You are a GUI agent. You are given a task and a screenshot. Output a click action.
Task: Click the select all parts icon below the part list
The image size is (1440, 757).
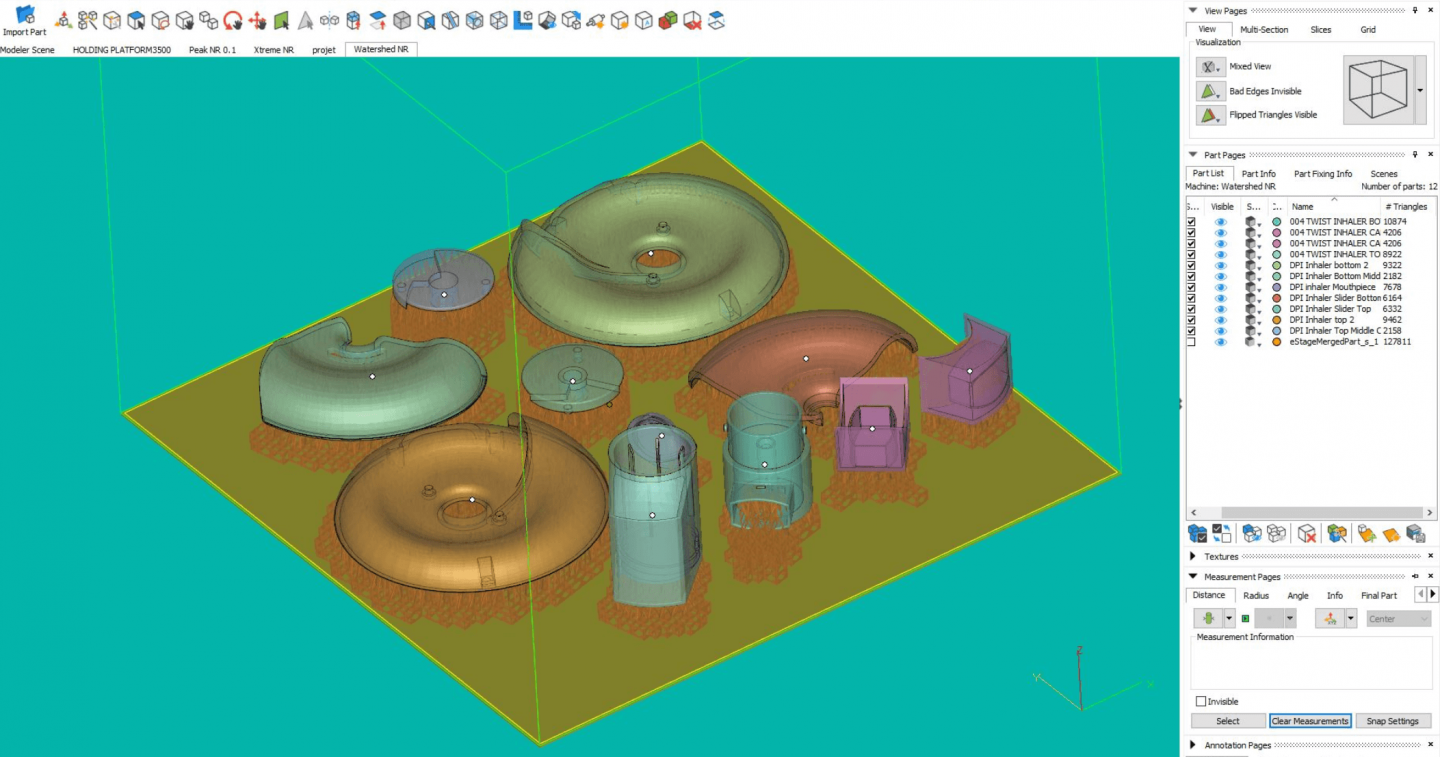point(1197,534)
